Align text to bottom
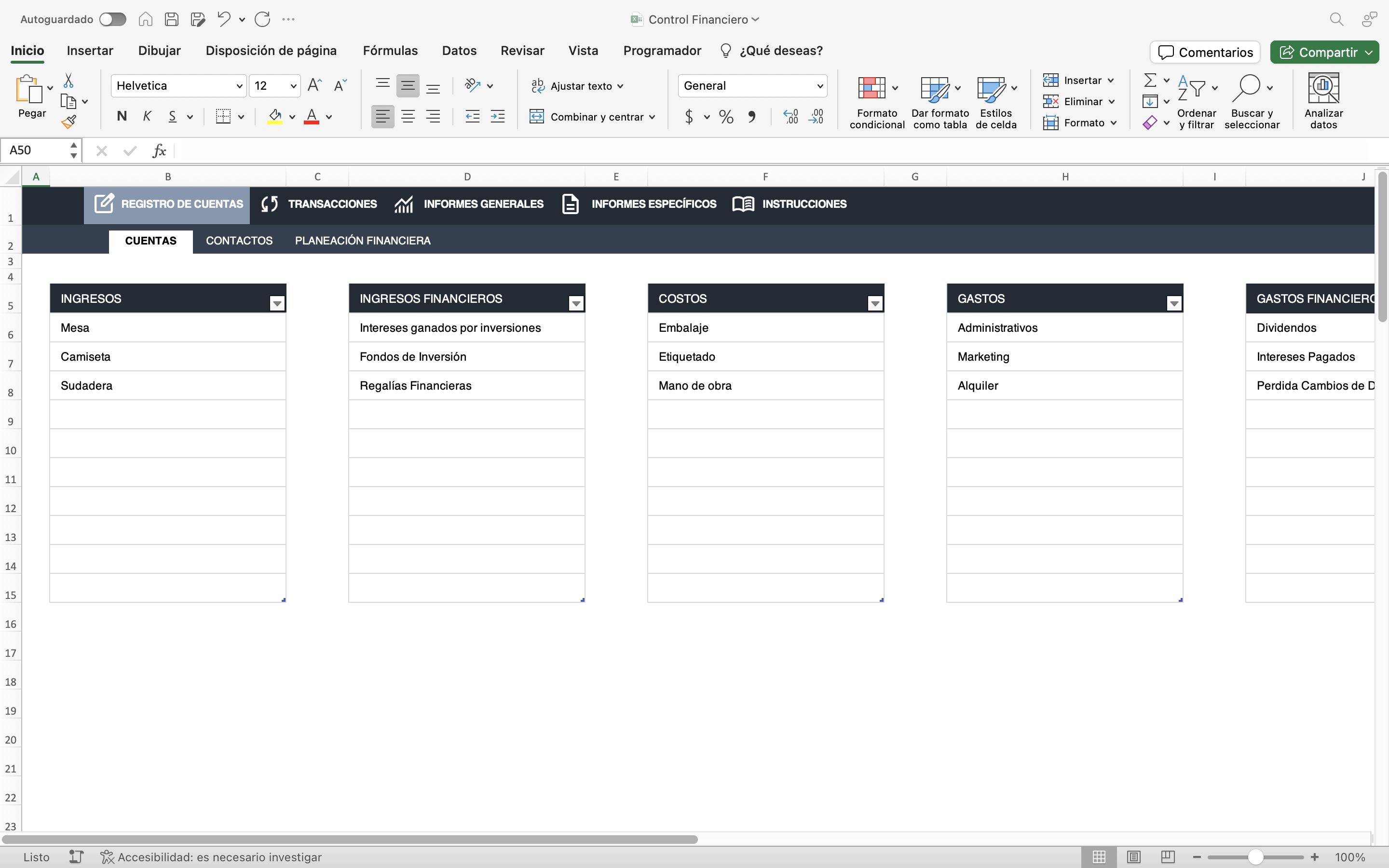This screenshot has width=1389, height=868. click(433, 85)
